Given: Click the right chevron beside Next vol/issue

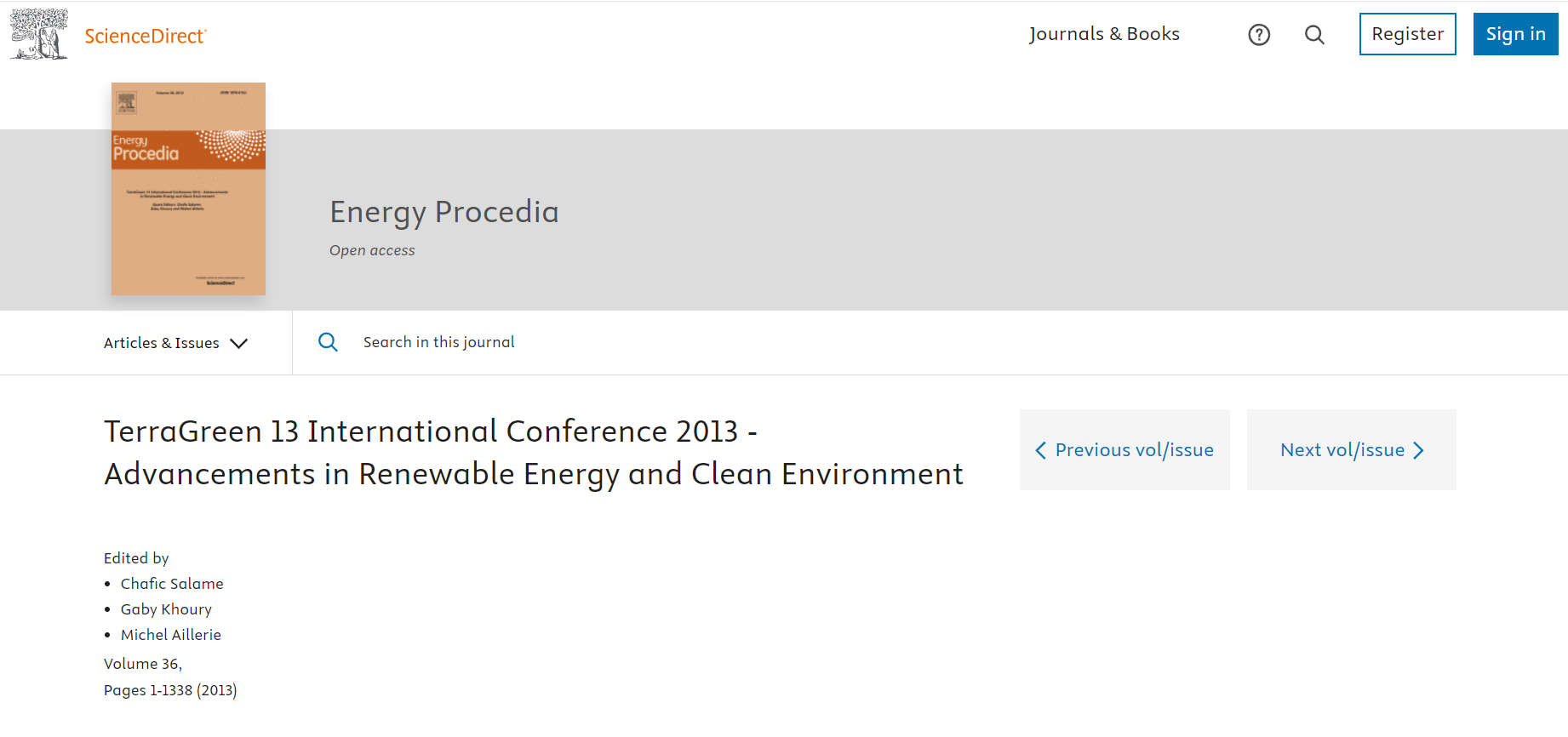Looking at the screenshot, I should coord(1418,450).
